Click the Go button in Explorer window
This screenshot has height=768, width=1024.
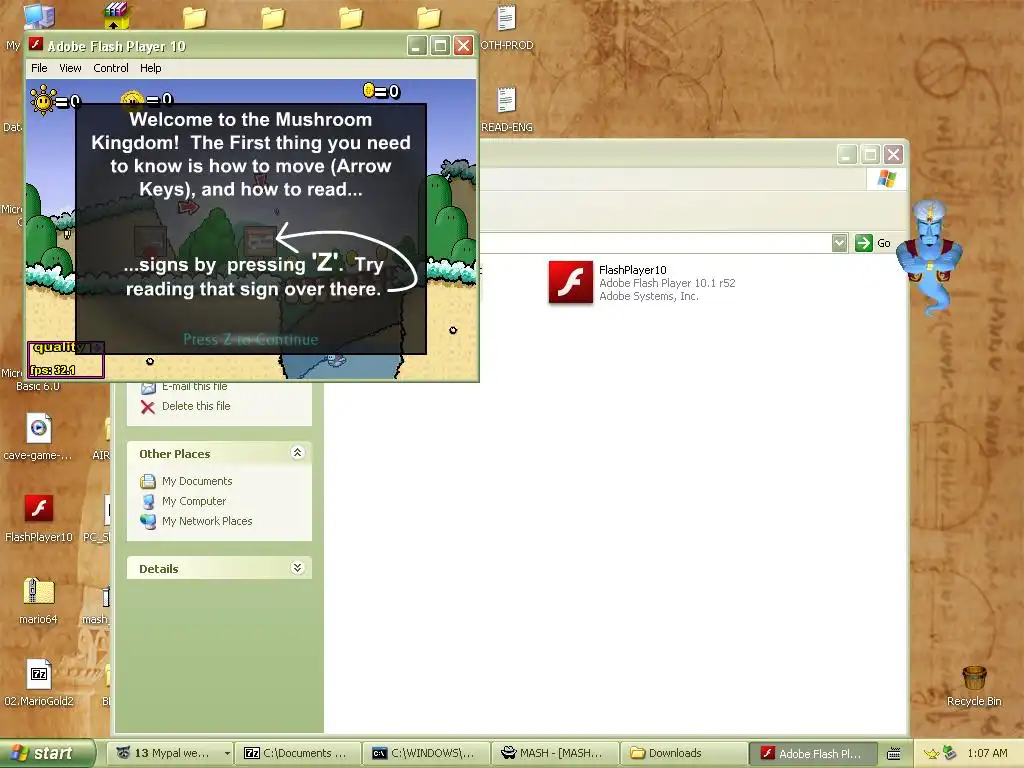(x=873, y=243)
